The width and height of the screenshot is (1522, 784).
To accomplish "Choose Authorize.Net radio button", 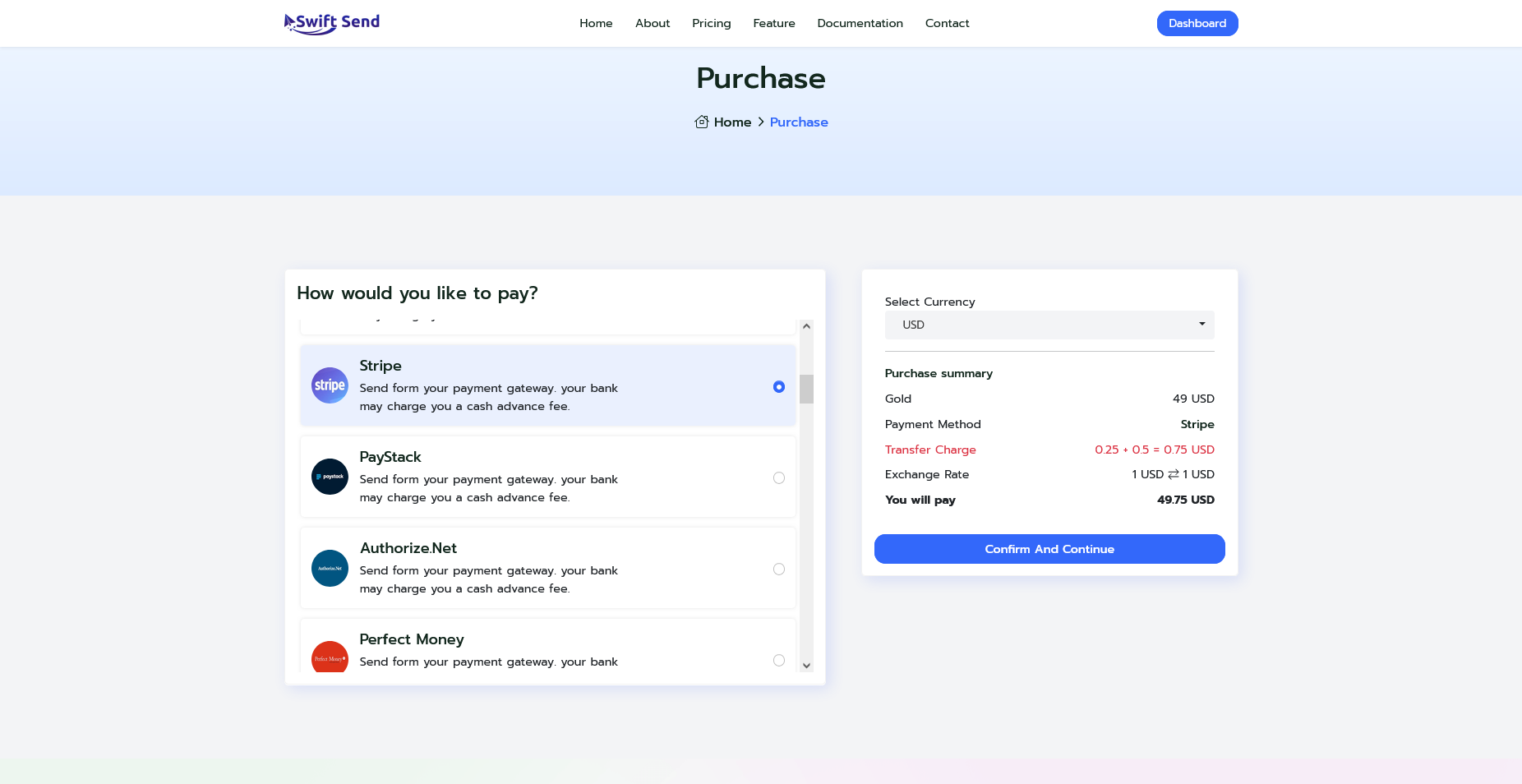I will pos(779,570).
